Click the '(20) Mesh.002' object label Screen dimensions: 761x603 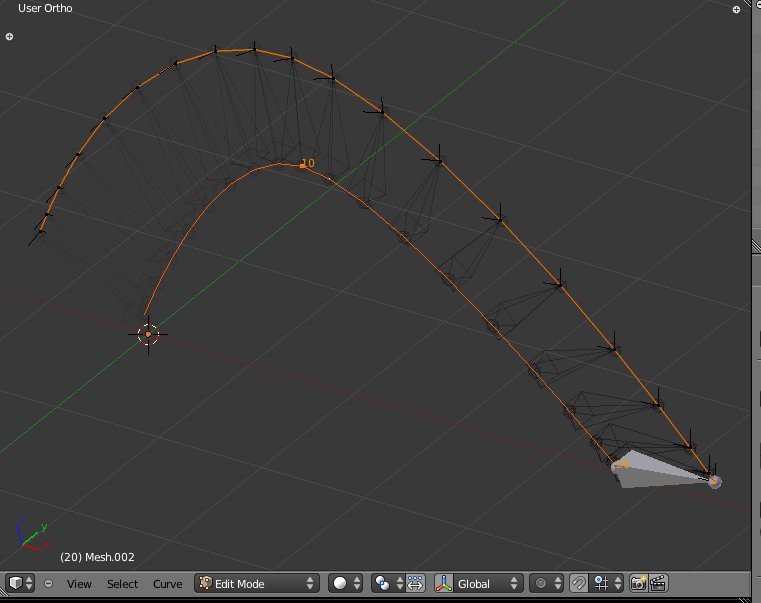click(x=97, y=557)
